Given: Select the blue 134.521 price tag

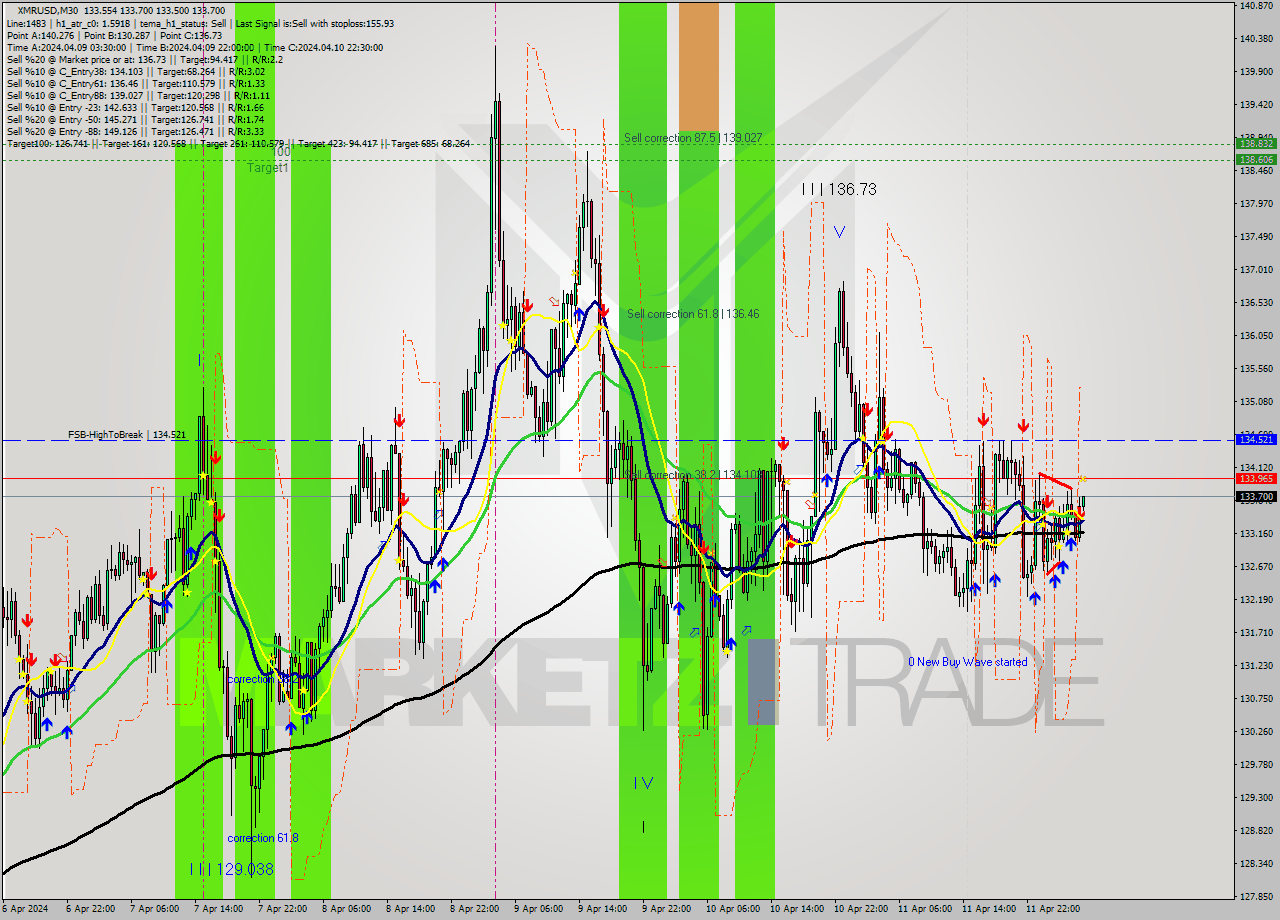Looking at the screenshot, I should (1256, 439).
